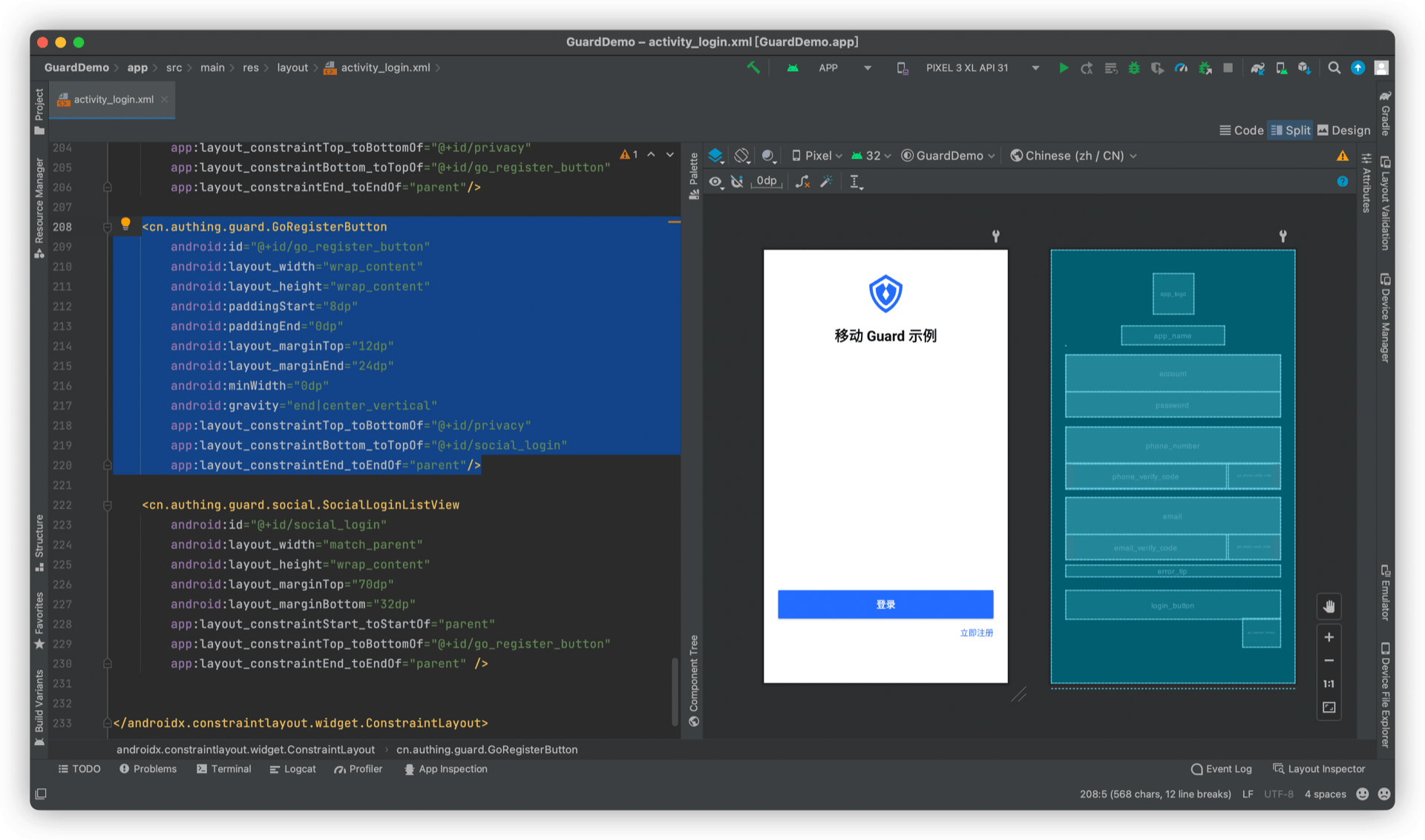Open Search Everywhere magnifier icon

(1334, 68)
